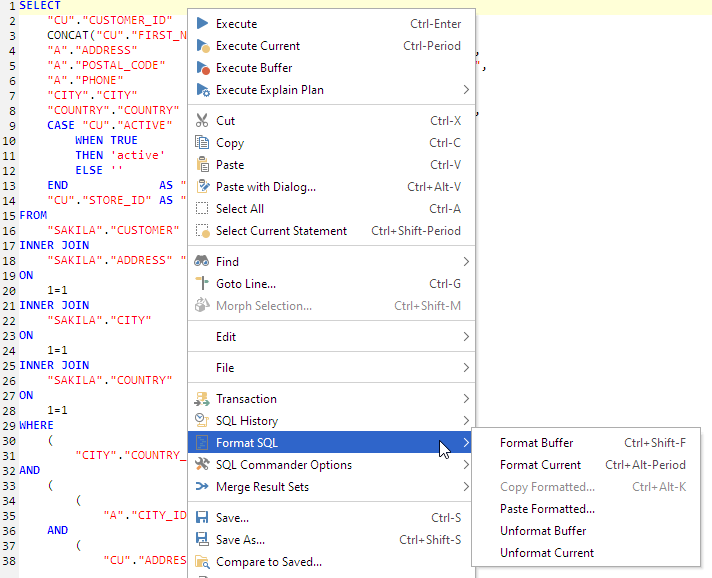
Task: Click Unformat Current in submenu
Action: point(547,553)
